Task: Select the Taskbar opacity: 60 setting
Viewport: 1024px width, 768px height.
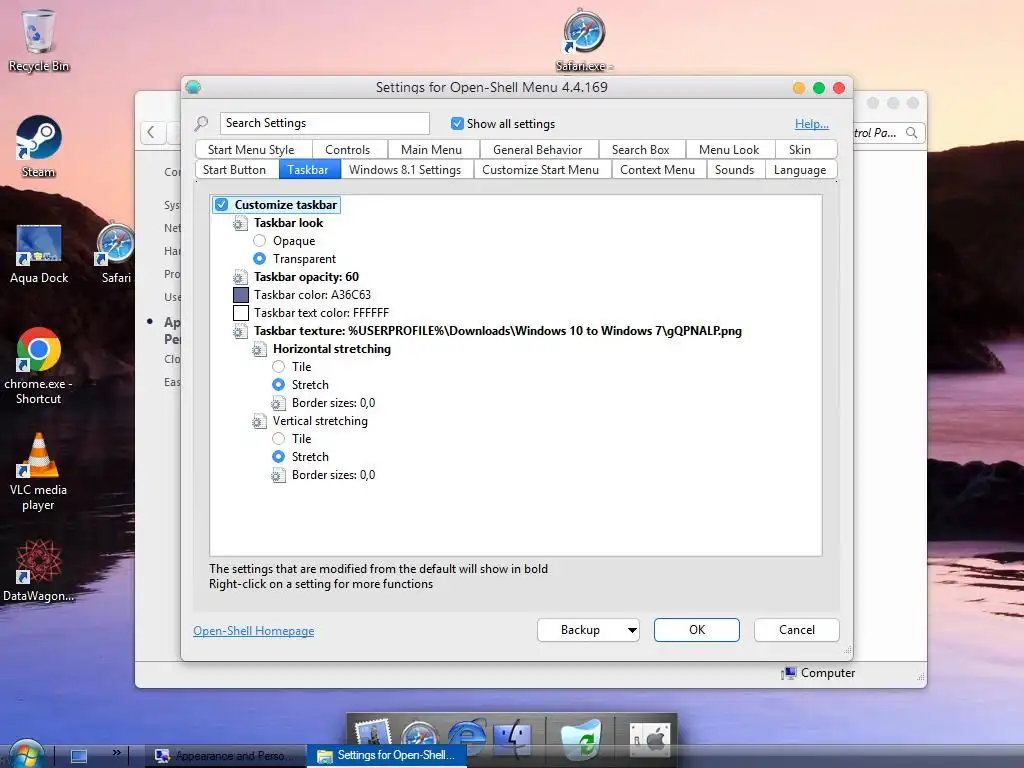Action: click(x=306, y=277)
